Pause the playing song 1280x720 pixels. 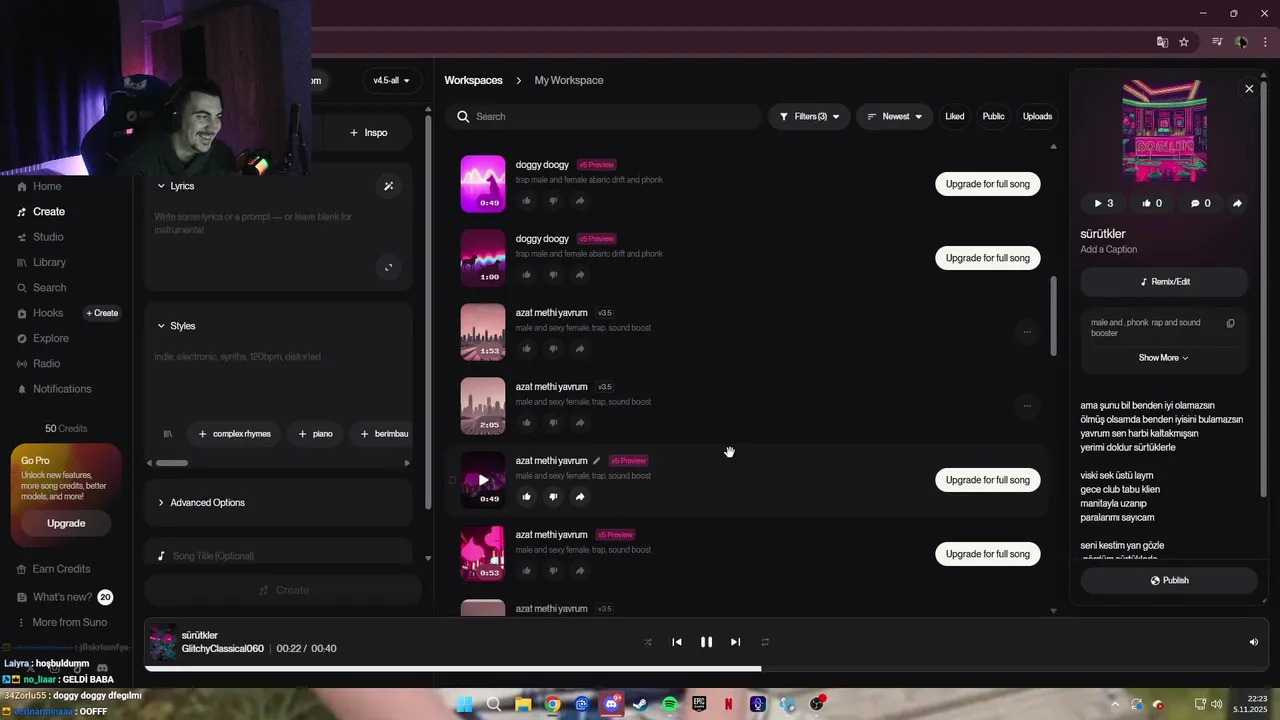(706, 642)
